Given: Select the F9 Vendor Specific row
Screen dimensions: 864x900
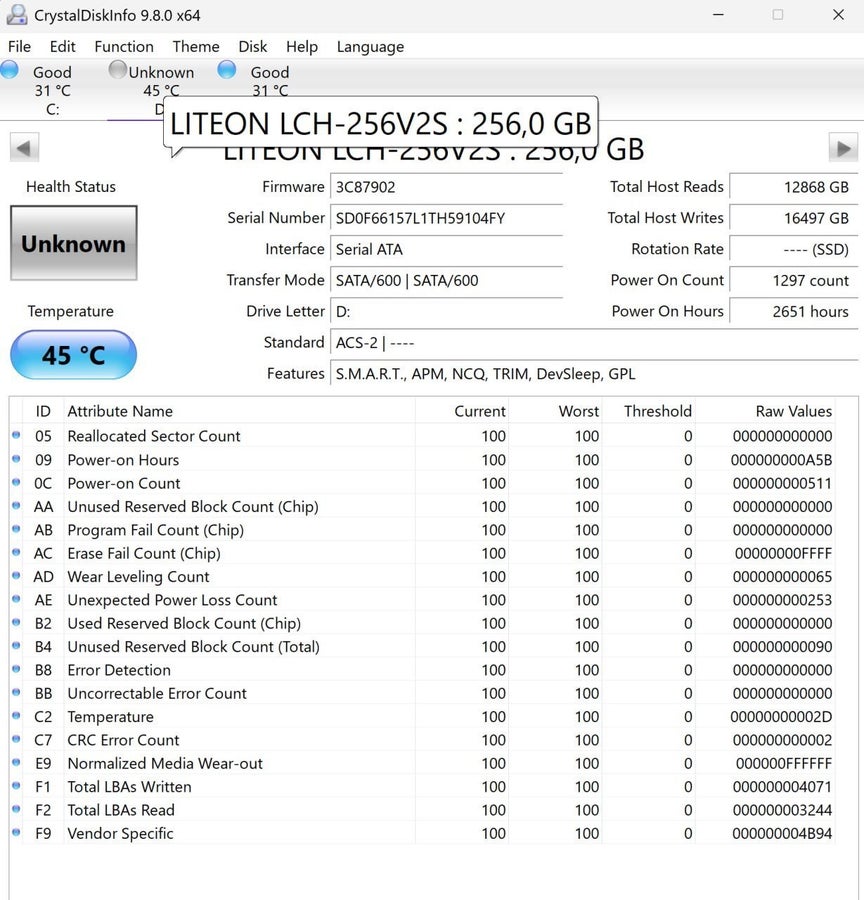Looking at the screenshot, I should (422, 833).
